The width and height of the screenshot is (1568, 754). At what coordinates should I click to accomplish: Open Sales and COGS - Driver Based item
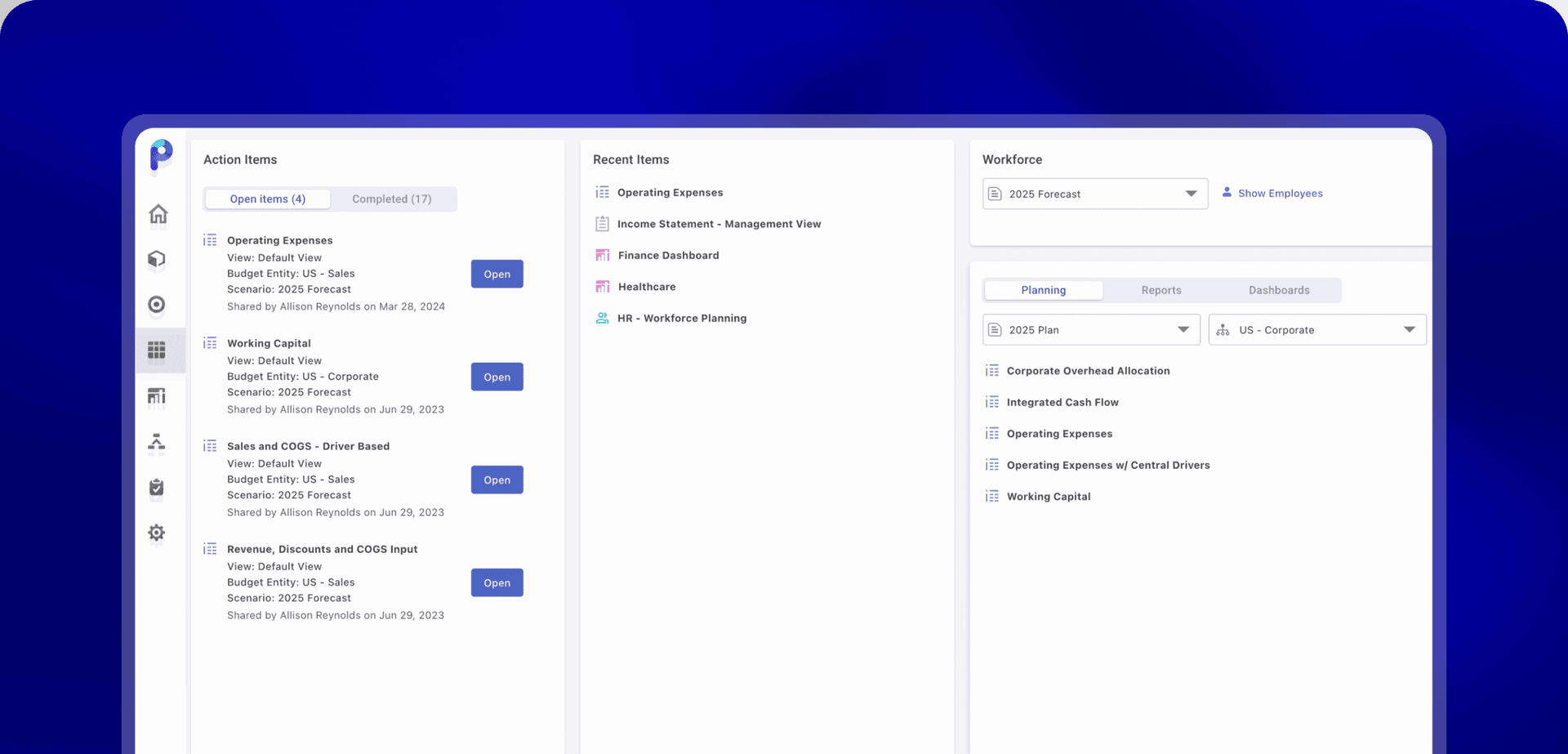pyautogui.click(x=497, y=480)
